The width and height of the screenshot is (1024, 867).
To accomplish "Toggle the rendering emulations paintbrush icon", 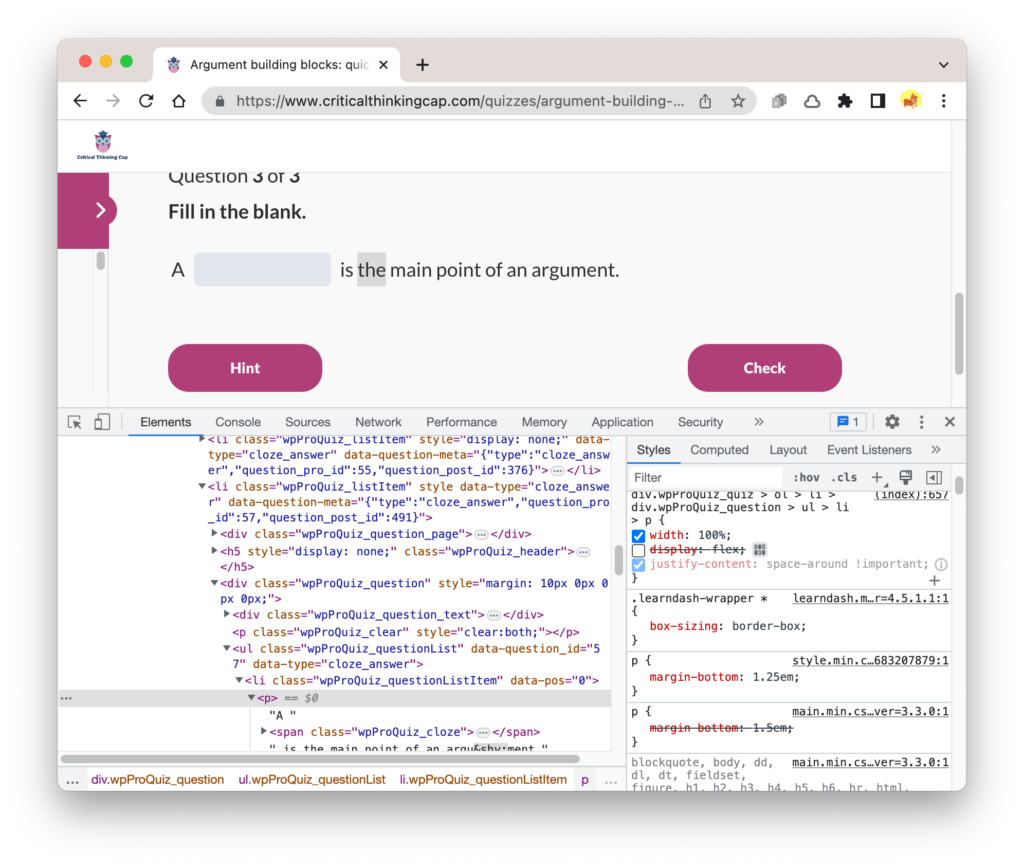I will click(906, 477).
